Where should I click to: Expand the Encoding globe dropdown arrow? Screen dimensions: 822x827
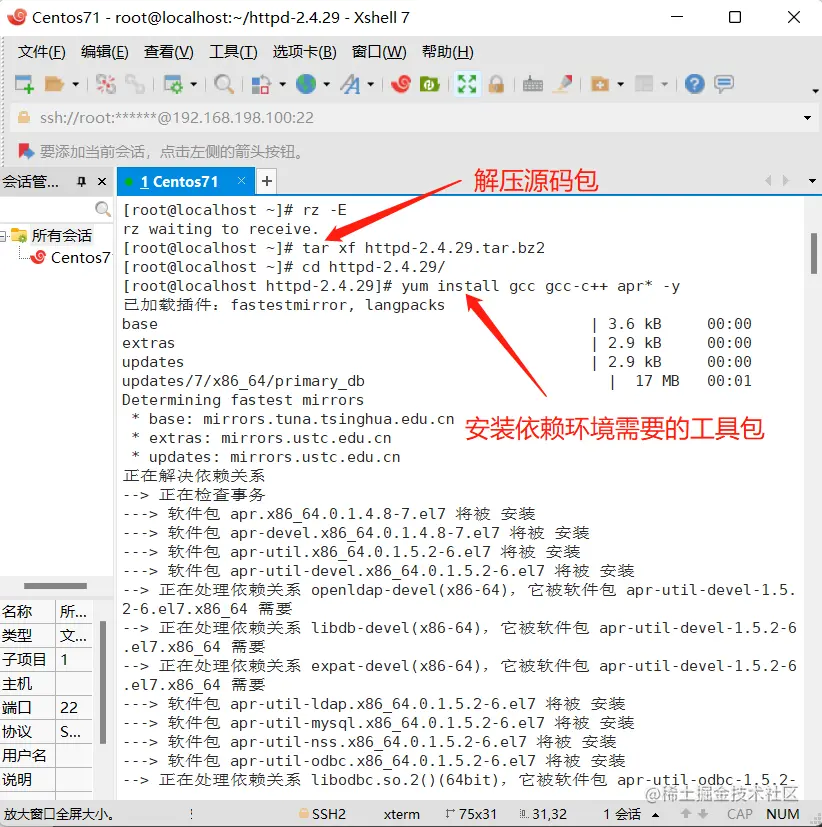pyautogui.click(x=327, y=84)
